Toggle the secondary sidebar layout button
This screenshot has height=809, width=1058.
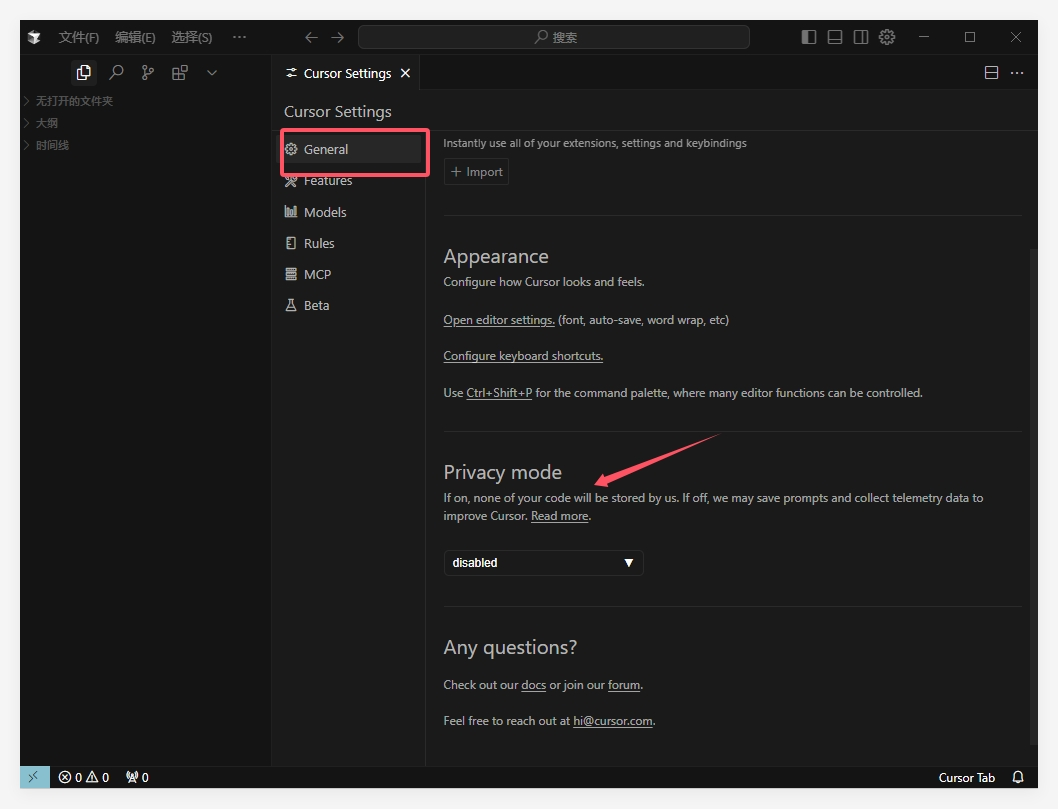click(861, 37)
